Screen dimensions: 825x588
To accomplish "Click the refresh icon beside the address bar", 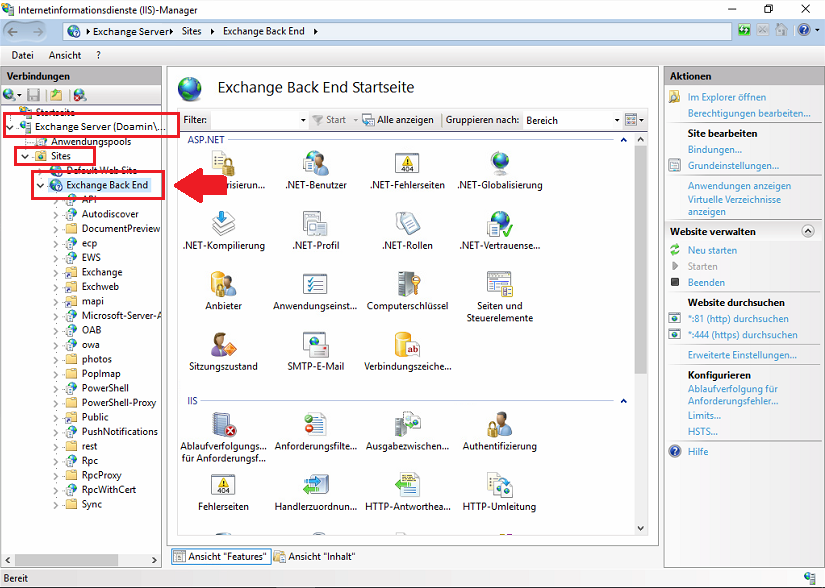I will (x=743, y=30).
